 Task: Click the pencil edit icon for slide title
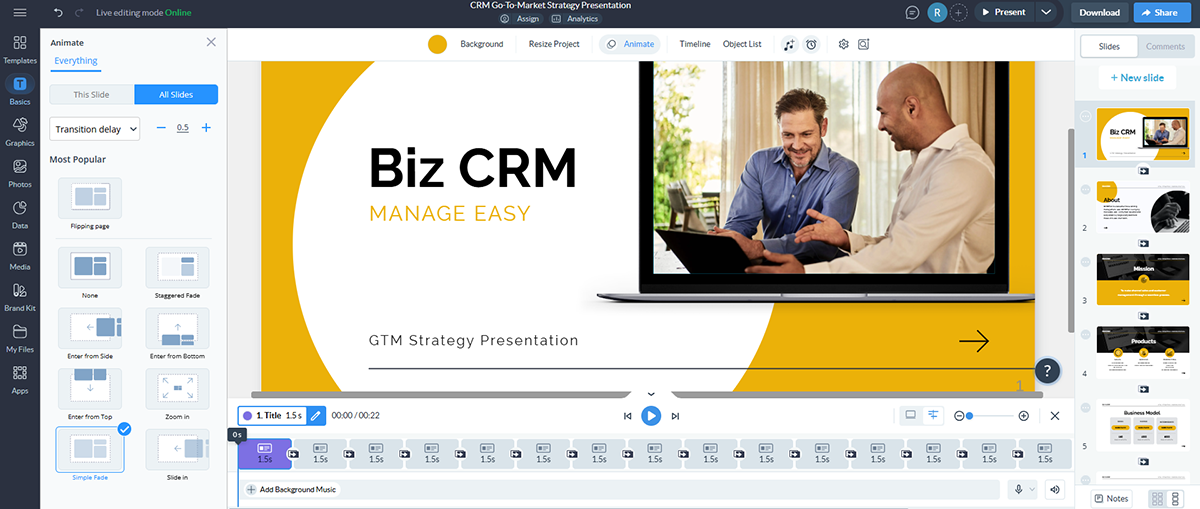315,415
